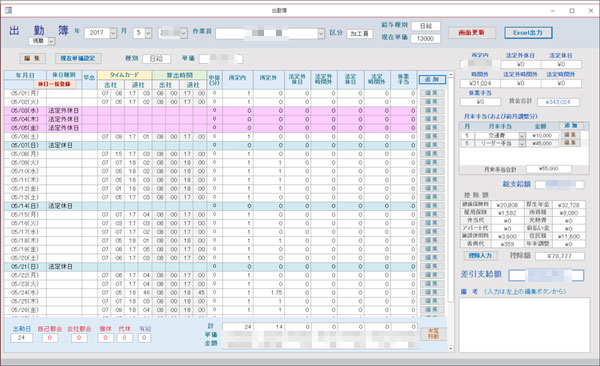Click 追加 button above attendance rows
The height and width of the screenshot is (366, 600).
click(432, 79)
